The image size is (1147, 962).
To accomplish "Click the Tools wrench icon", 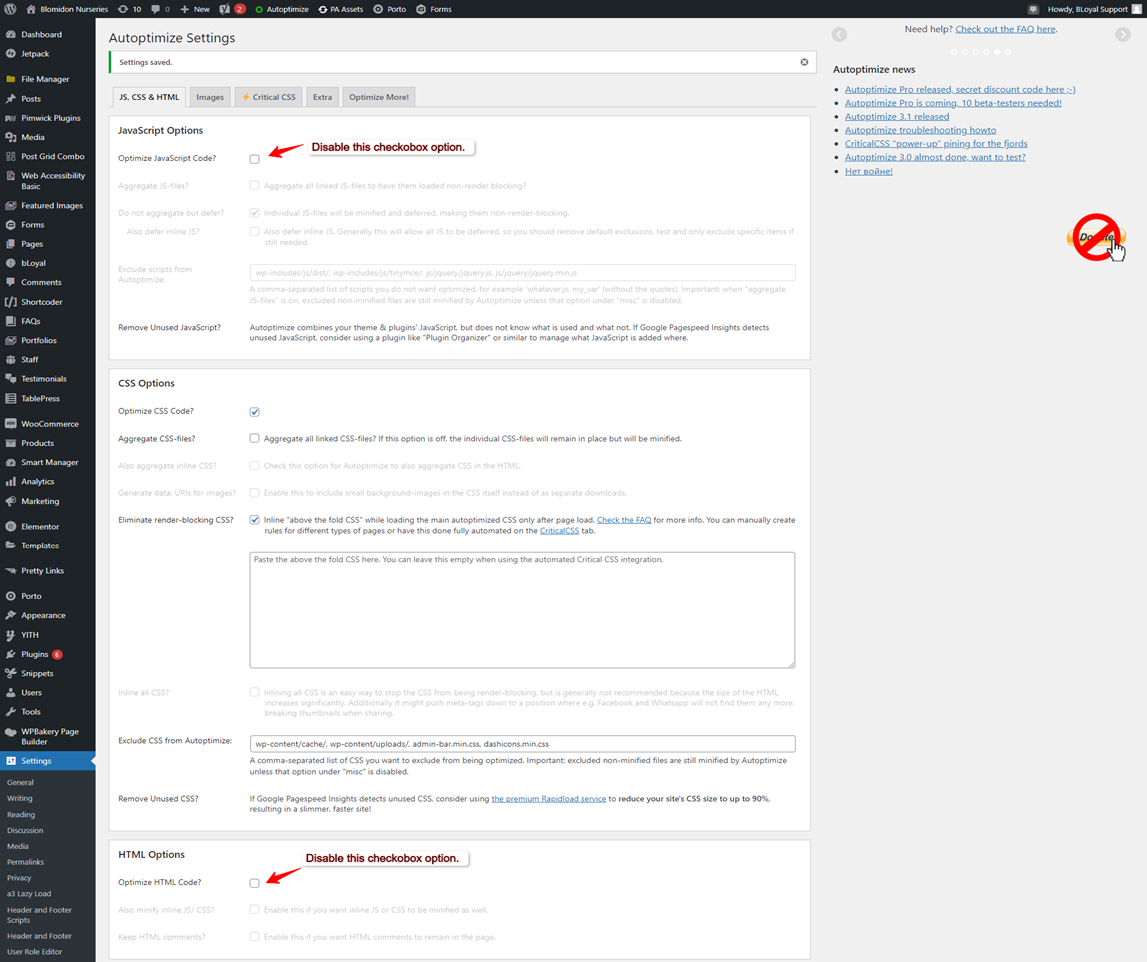I will pyautogui.click(x=10, y=712).
